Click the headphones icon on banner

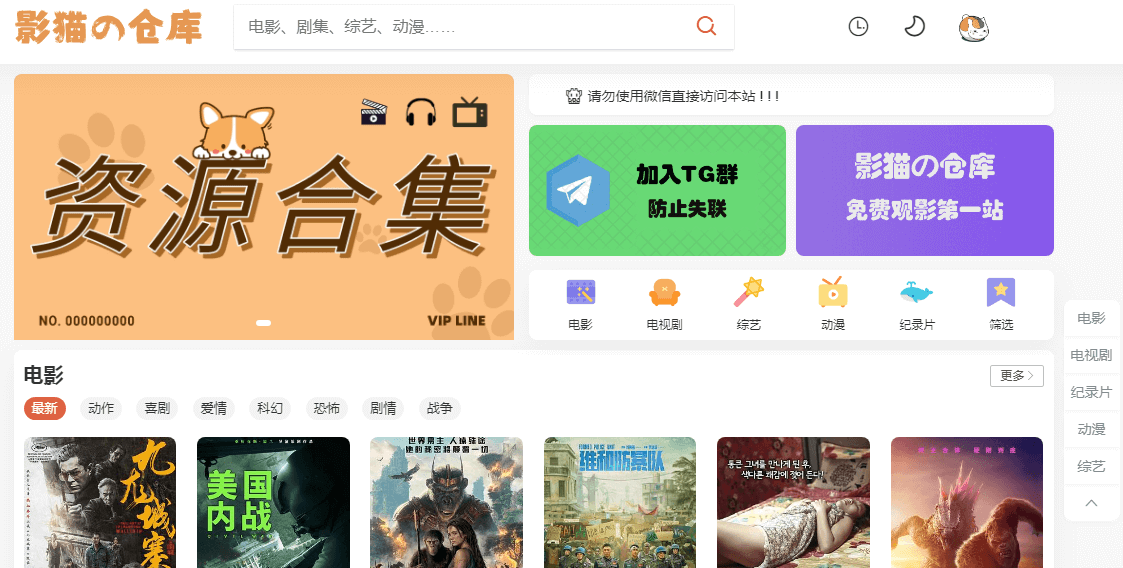pos(421,112)
